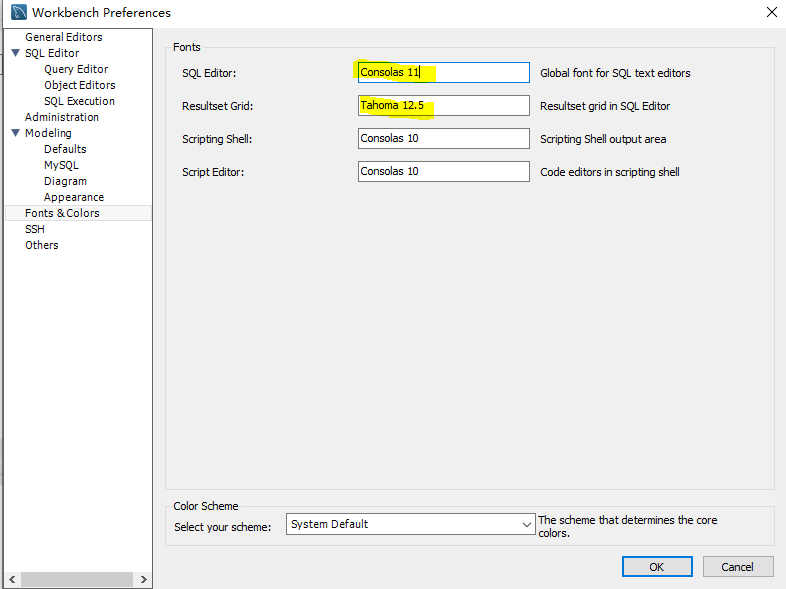Screen dimensions: 786x589
Task: Collapse the Modeling tree node
Action: (16, 133)
